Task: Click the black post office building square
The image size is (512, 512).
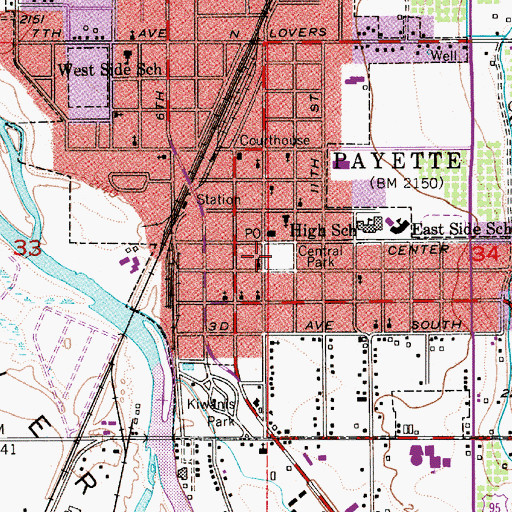Action: [272, 234]
